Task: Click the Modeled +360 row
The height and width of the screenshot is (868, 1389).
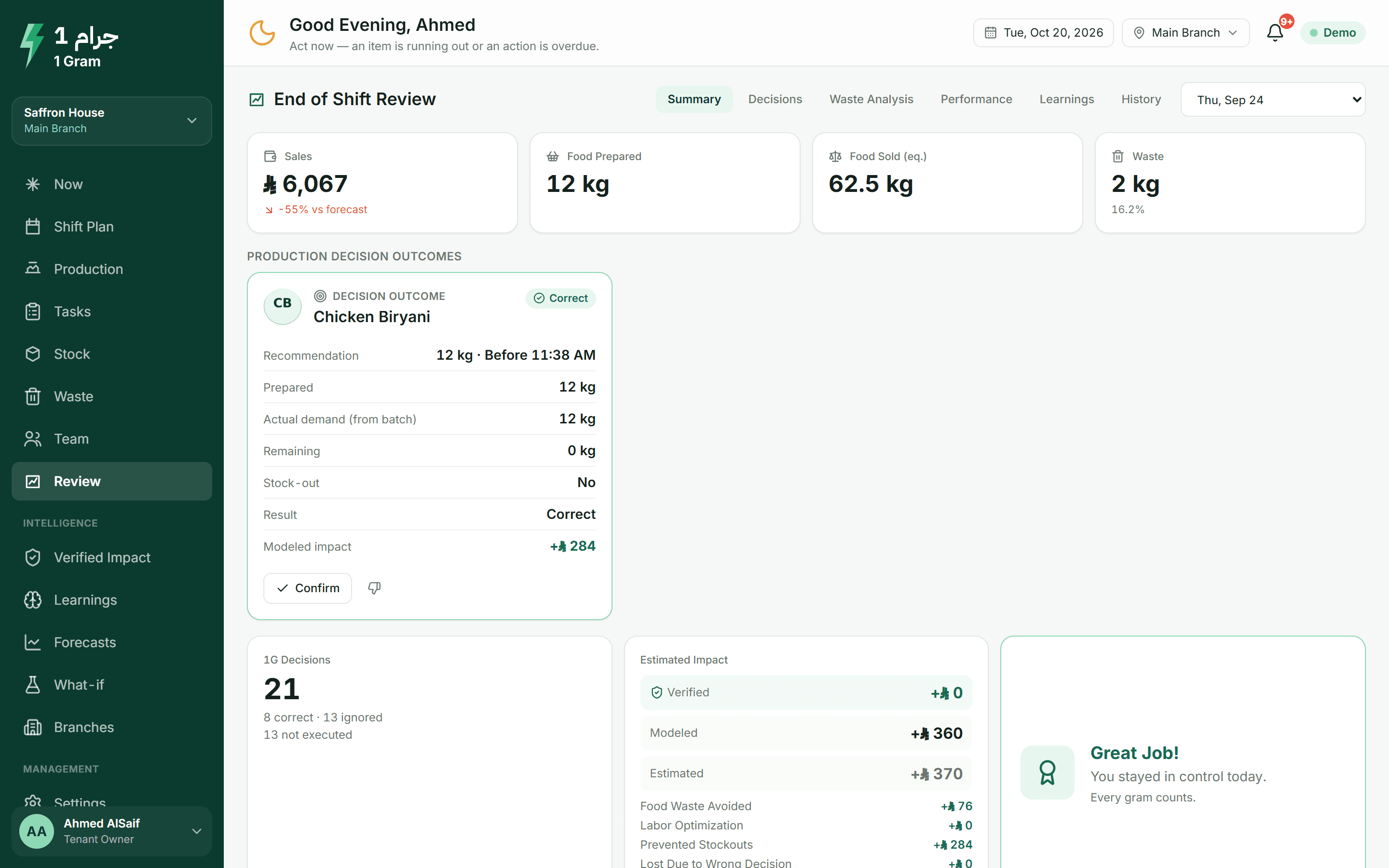Action: coord(806,733)
